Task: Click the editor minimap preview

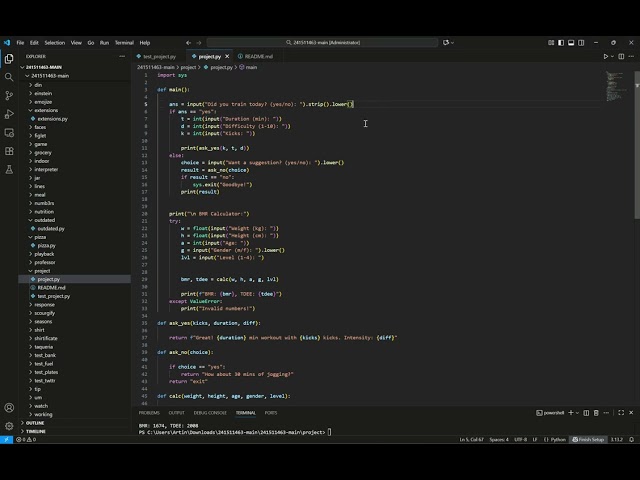Action: point(616,86)
